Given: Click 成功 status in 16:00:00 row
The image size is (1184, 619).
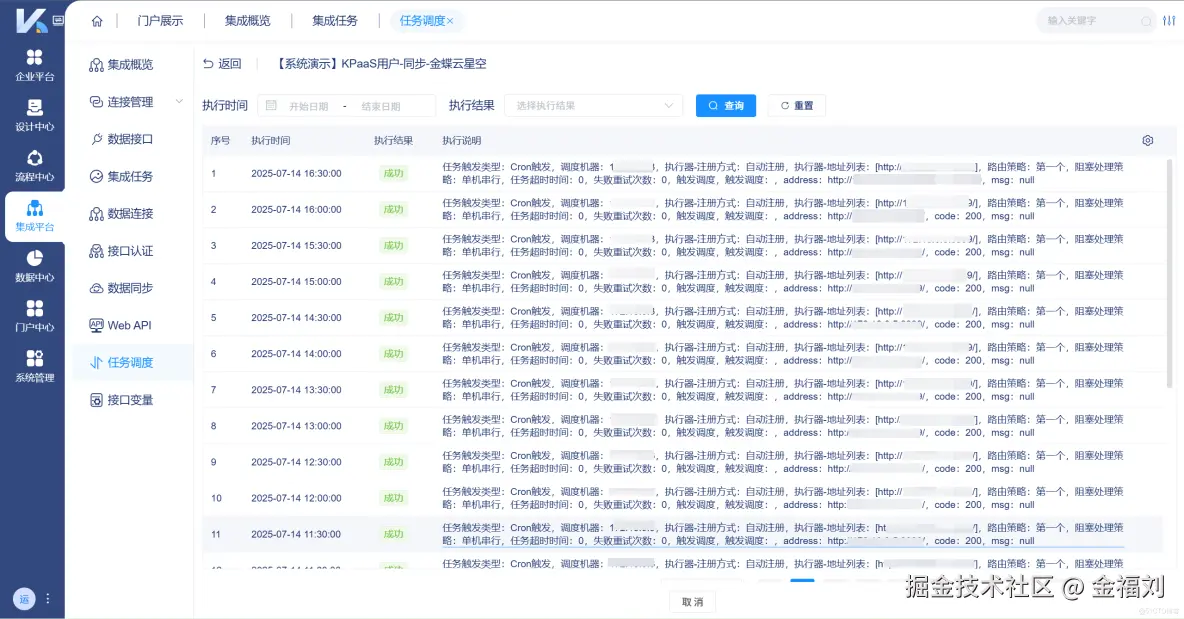Looking at the screenshot, I should point(393,210).
